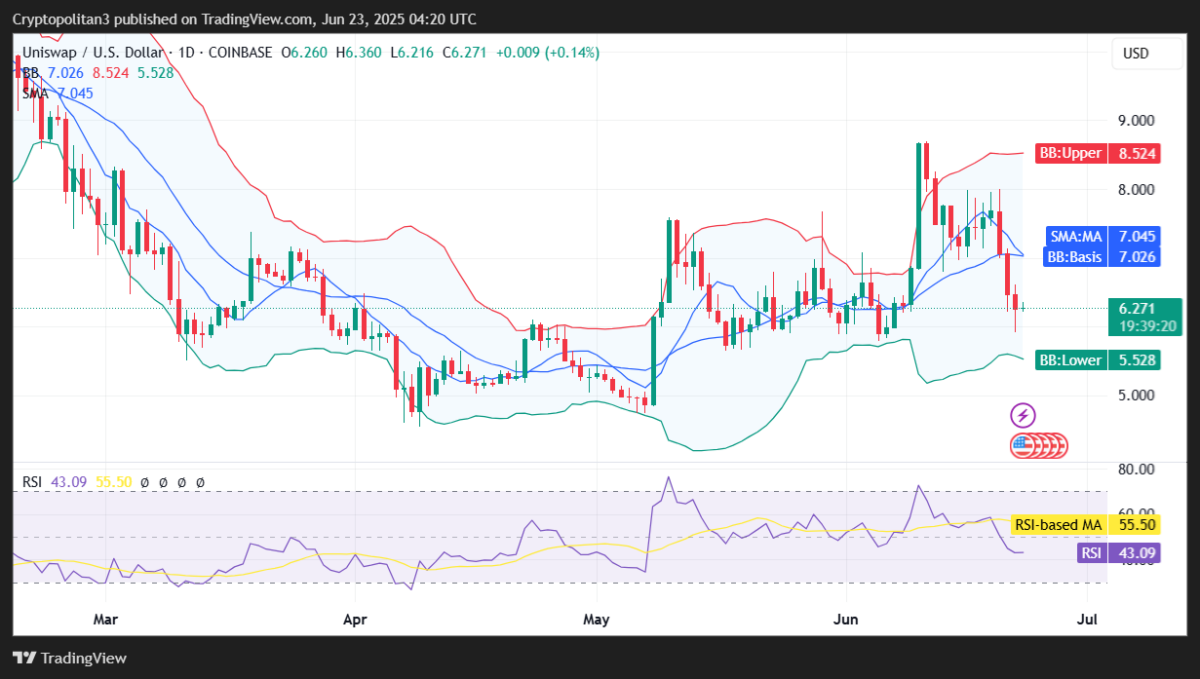Click the 43.09 purple value tag on axis
1200x679 pixels.
[1134, 552]
